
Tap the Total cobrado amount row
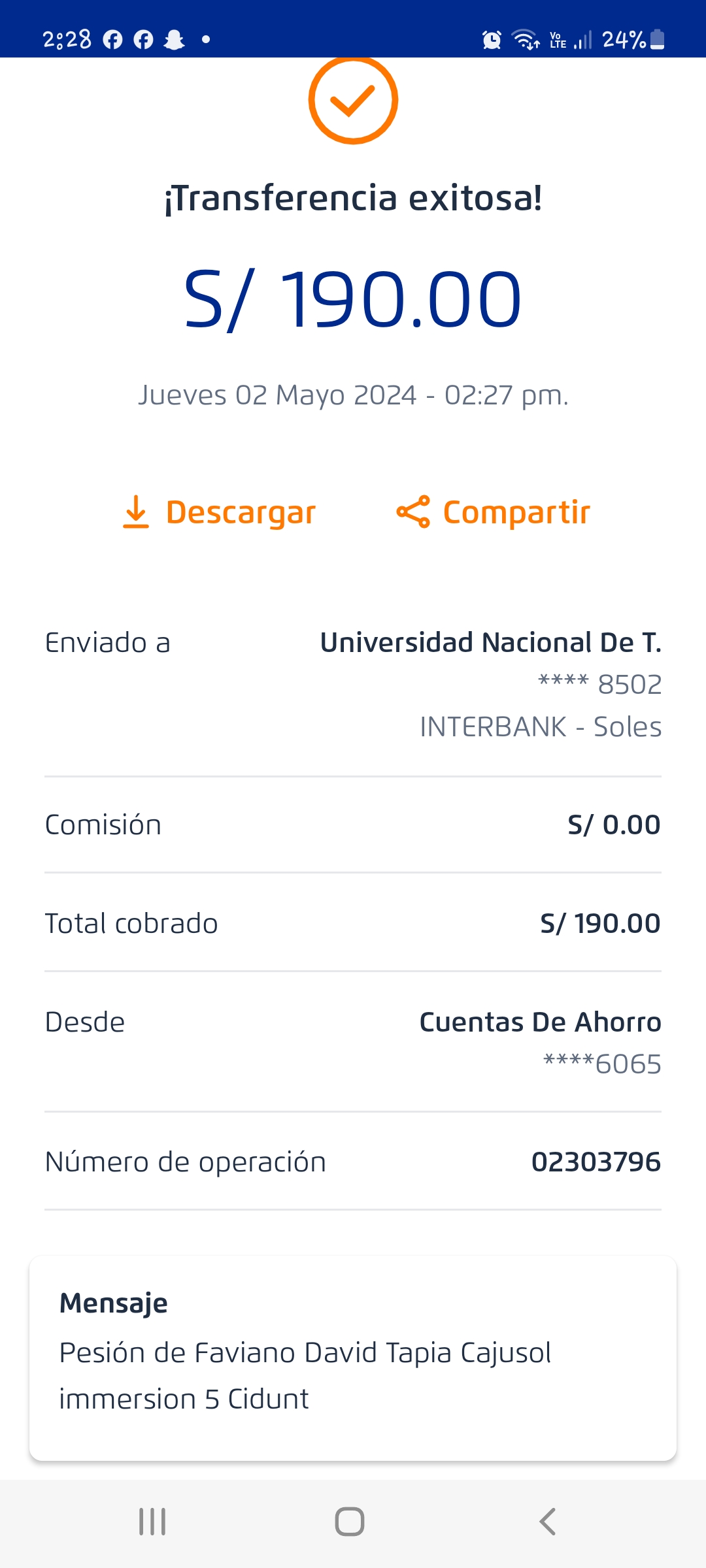coord(353,923)
